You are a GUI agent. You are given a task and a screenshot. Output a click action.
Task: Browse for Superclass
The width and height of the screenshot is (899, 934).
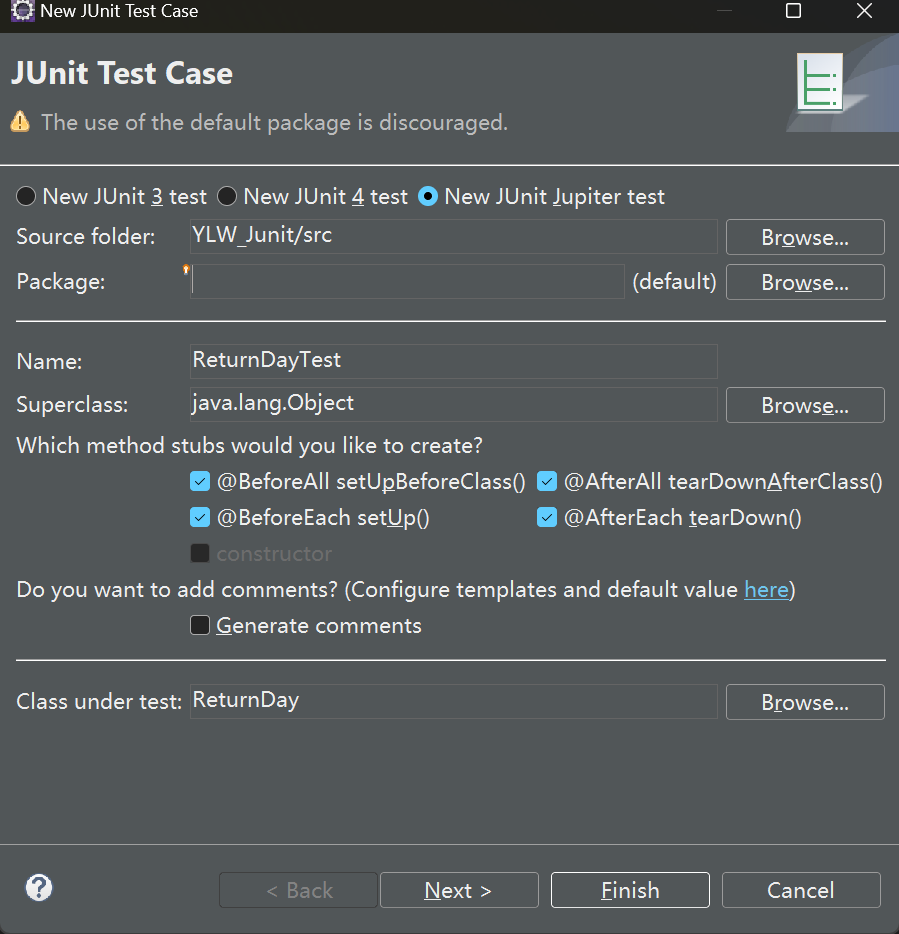(x=805, y=405)
